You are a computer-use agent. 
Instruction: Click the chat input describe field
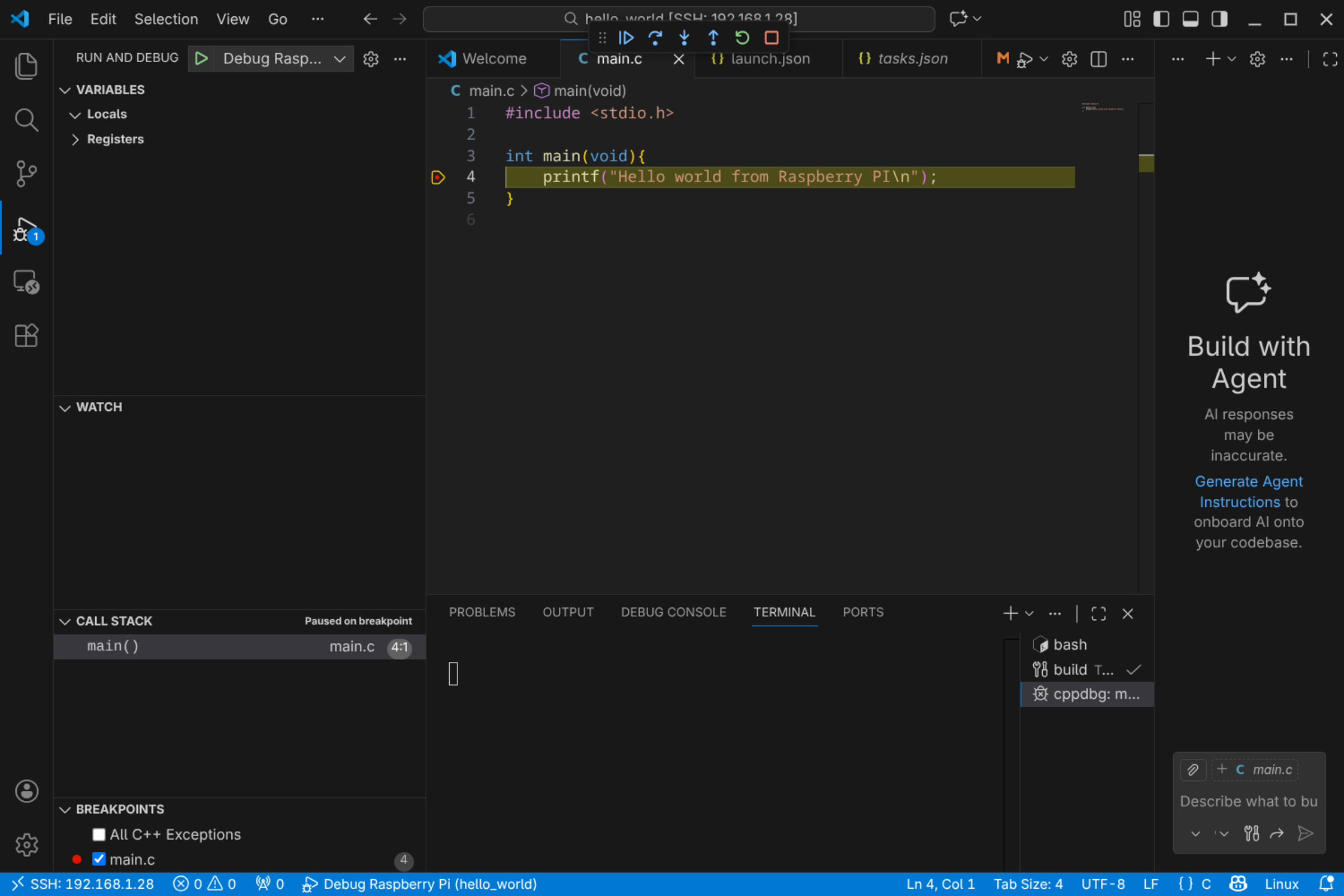[1248, 801]
